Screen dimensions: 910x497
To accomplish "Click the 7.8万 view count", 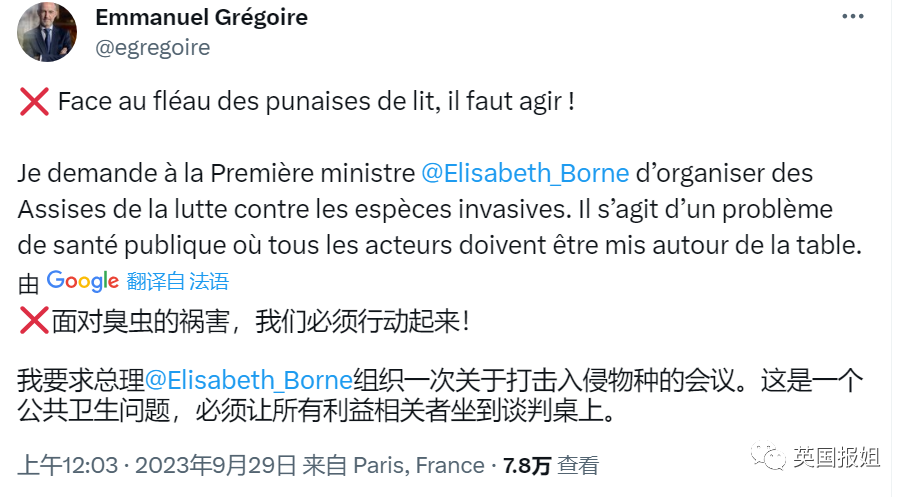I will [x=527, y=465].
